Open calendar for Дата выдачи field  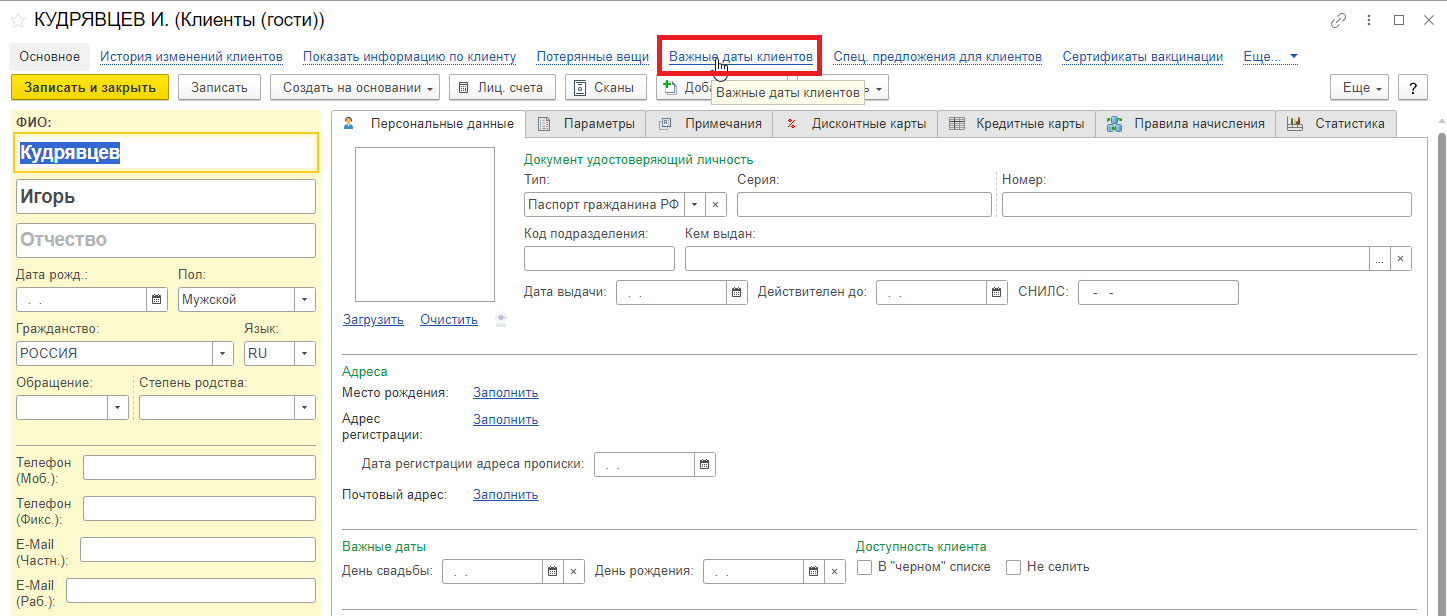(x=736, y=292)
